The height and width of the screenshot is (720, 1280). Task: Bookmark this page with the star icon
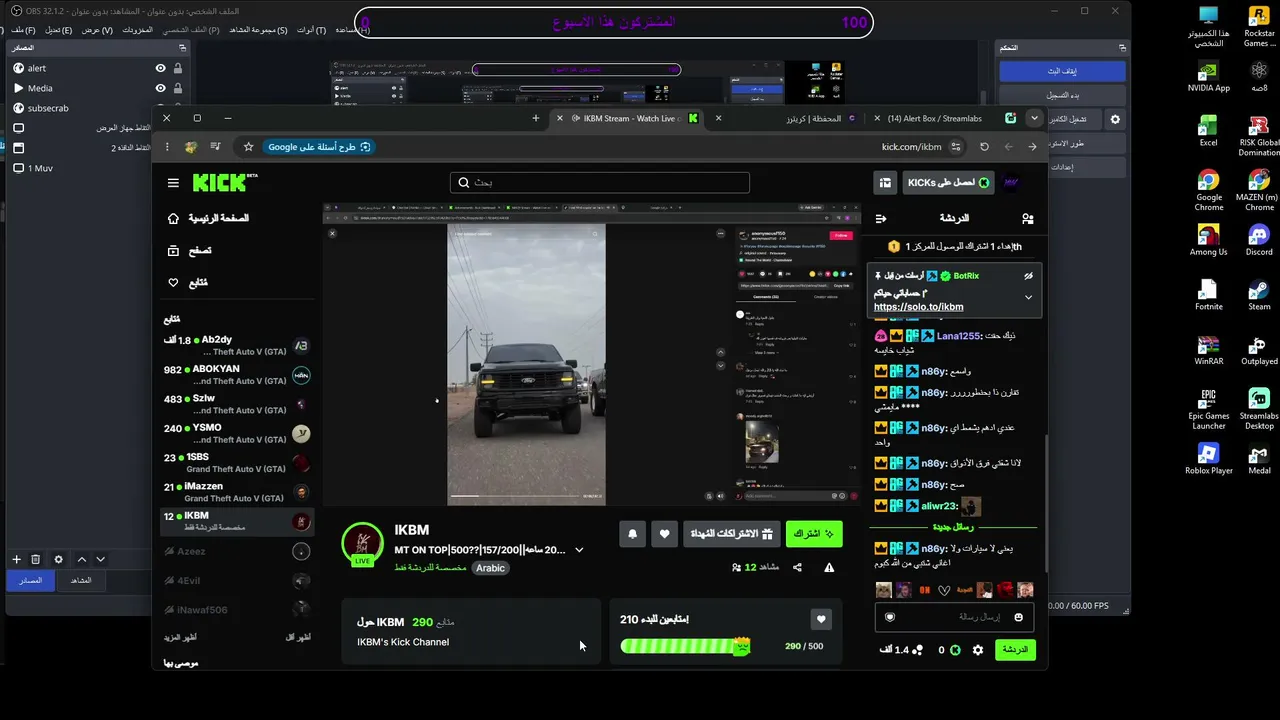(x=249, y=146)
